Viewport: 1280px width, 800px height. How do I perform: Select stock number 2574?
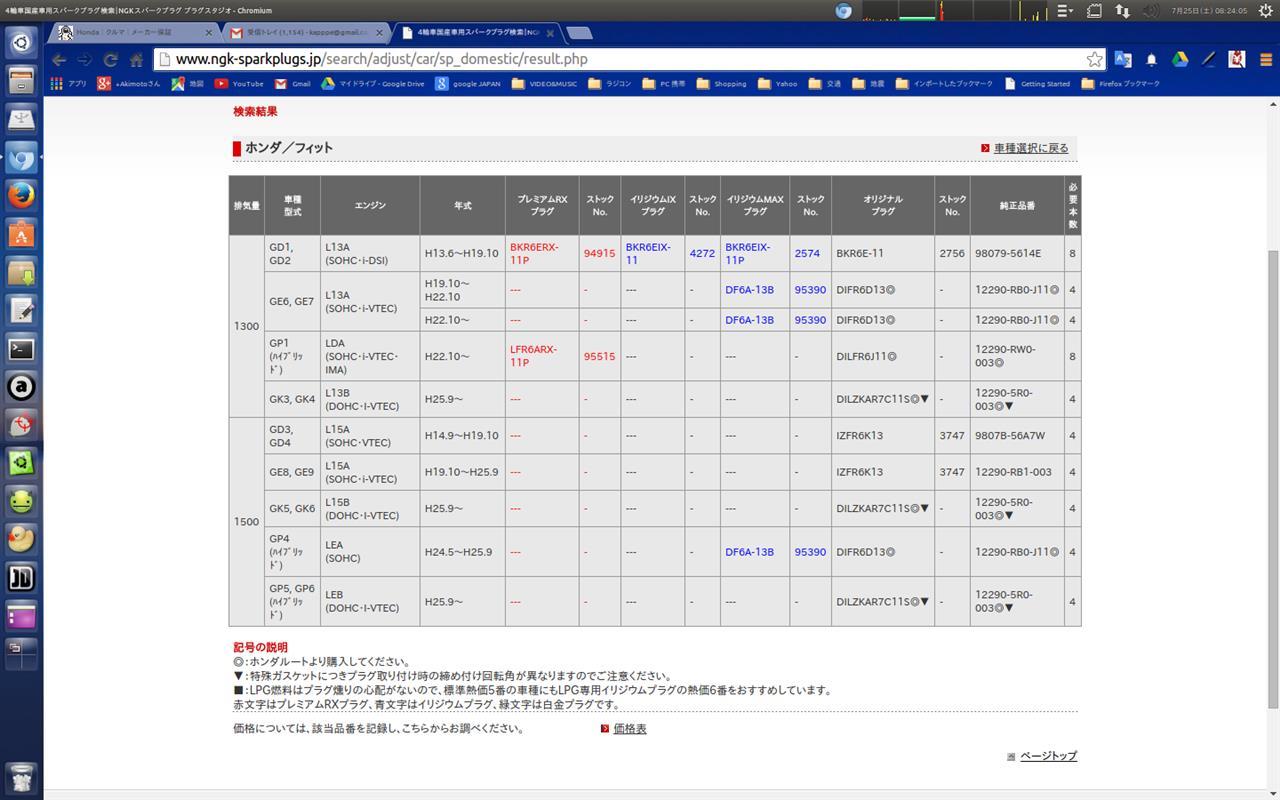point(807,254)
